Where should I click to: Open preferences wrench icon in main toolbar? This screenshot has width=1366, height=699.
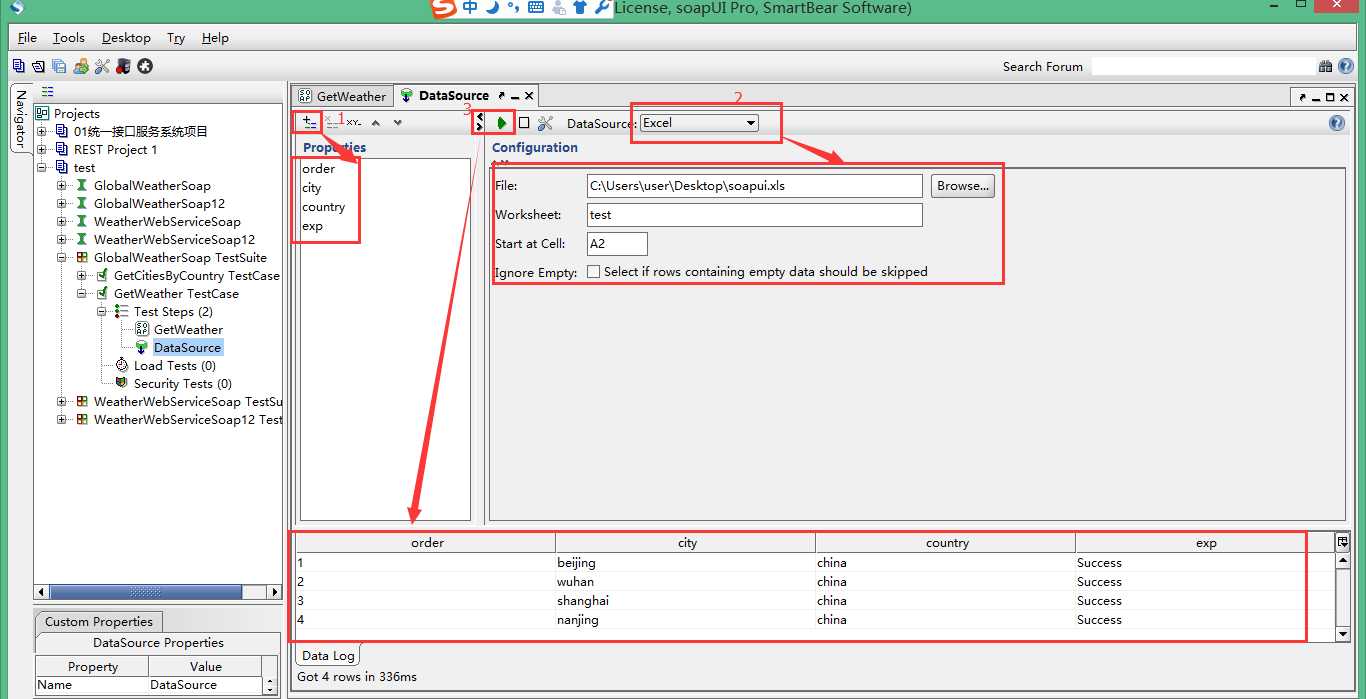pos(102,67)
